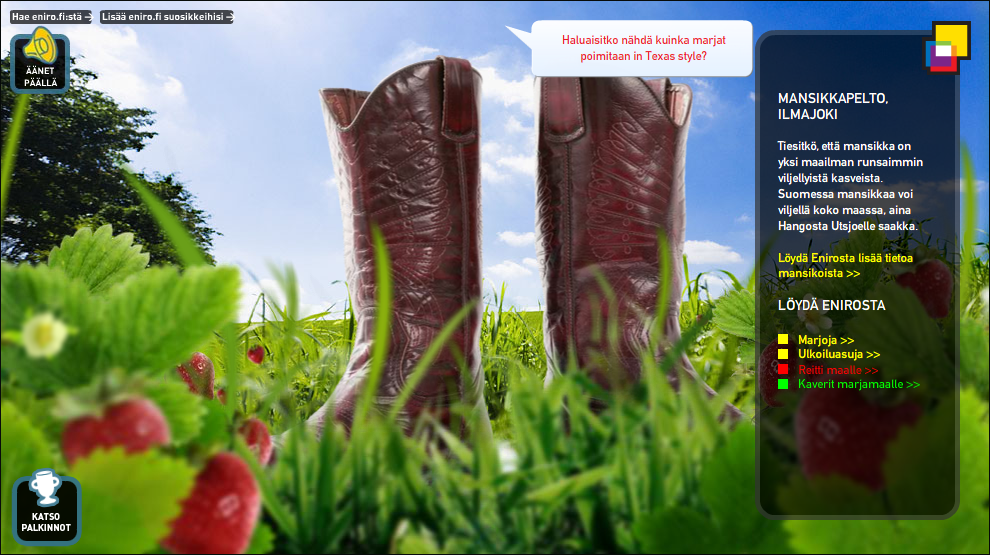Click the Texas style speech bubble
The width and height of the screenshot is (990, 555).
click(x=642, y=48)
